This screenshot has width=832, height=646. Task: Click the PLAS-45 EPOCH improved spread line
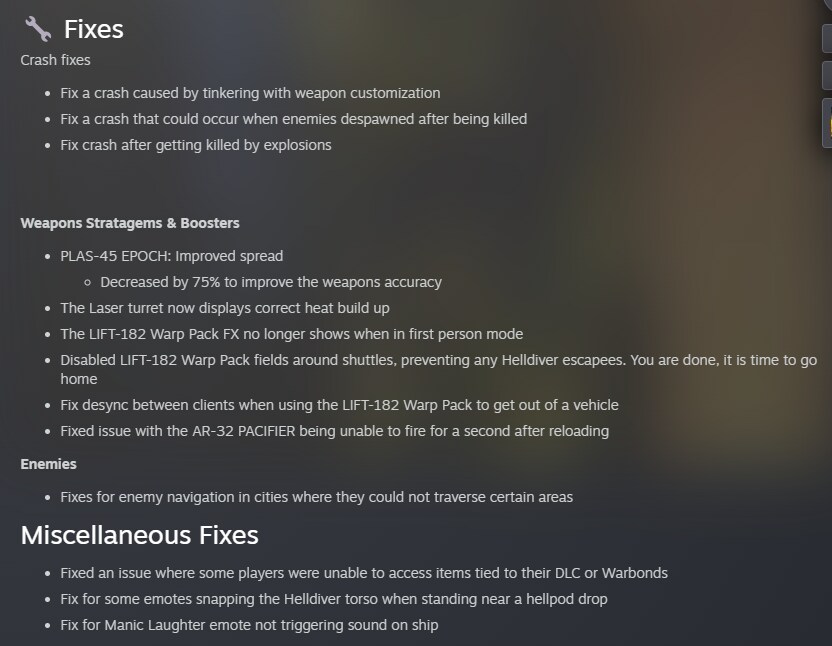click(x=171, y=256)
